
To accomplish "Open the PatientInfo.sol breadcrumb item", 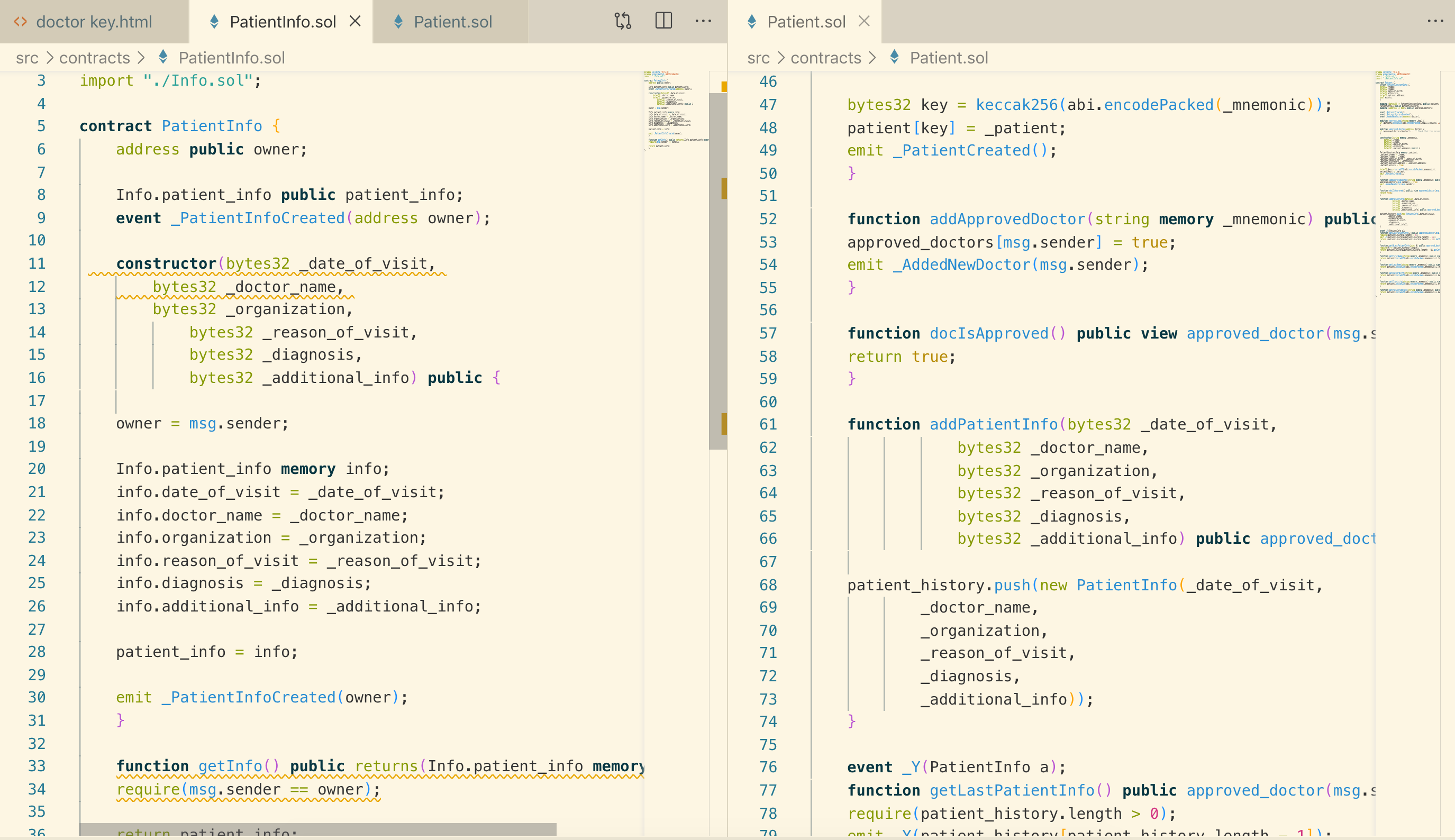I will point(231,58).
